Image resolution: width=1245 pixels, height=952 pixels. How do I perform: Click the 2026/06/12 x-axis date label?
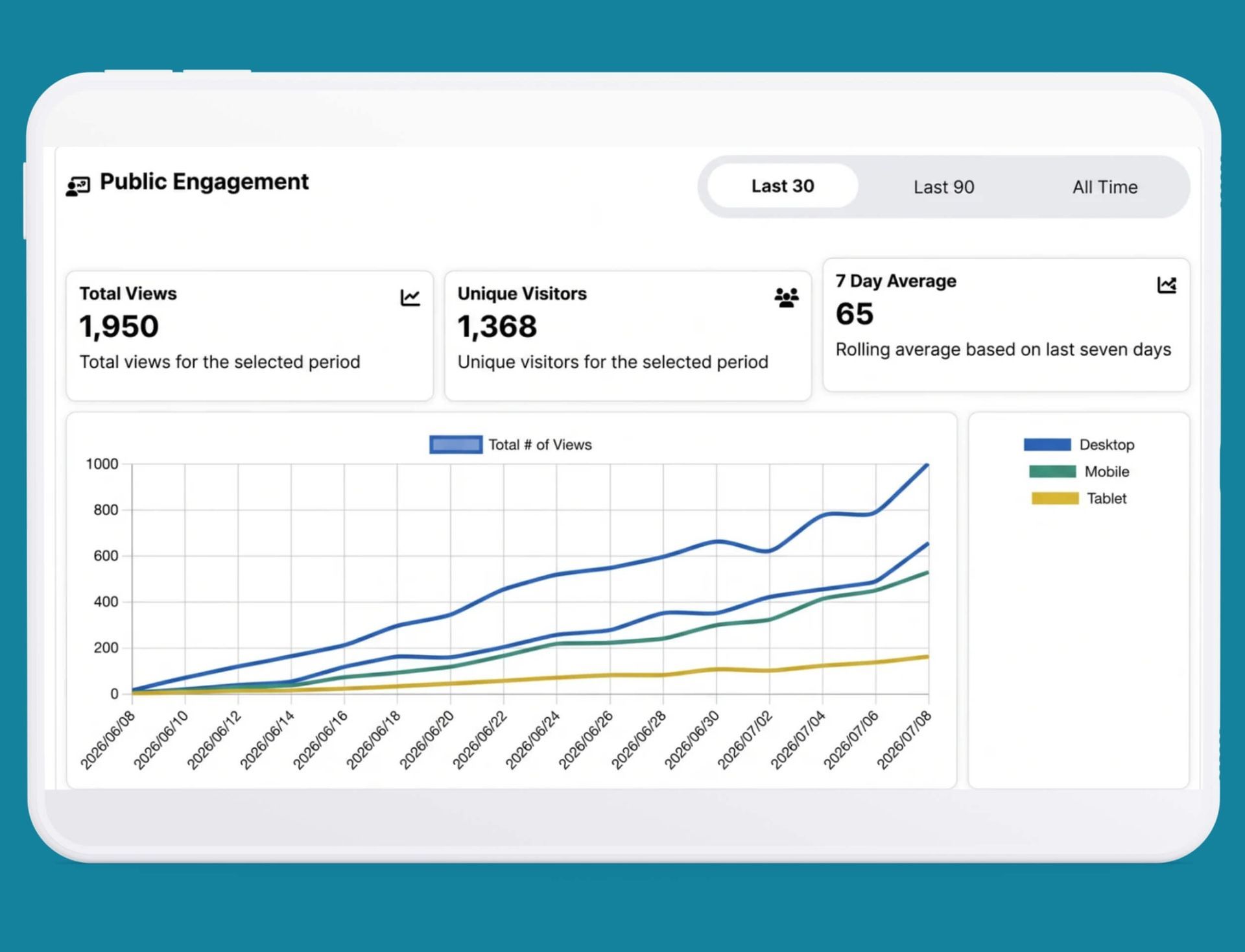click(x=214, y=740)
